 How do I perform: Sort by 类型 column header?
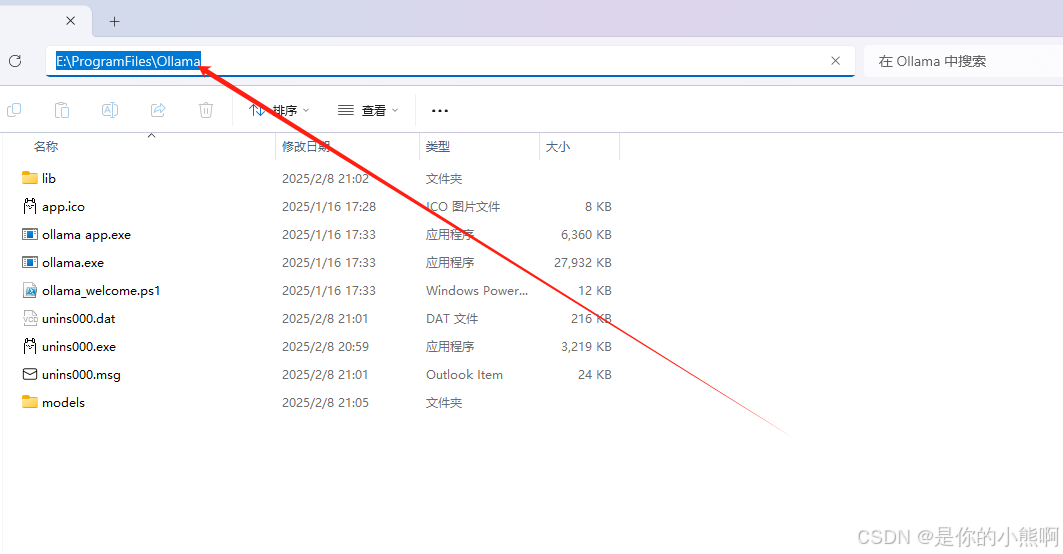tap(438, 146)
